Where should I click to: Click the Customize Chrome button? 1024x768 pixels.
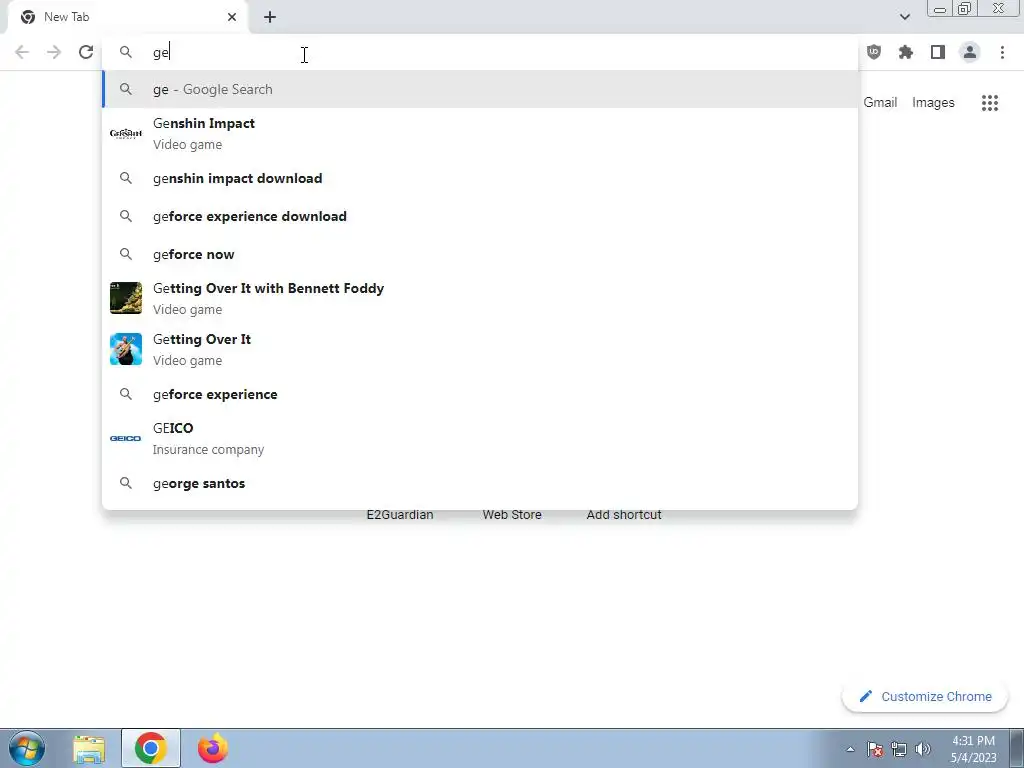[x=925, y=697]
